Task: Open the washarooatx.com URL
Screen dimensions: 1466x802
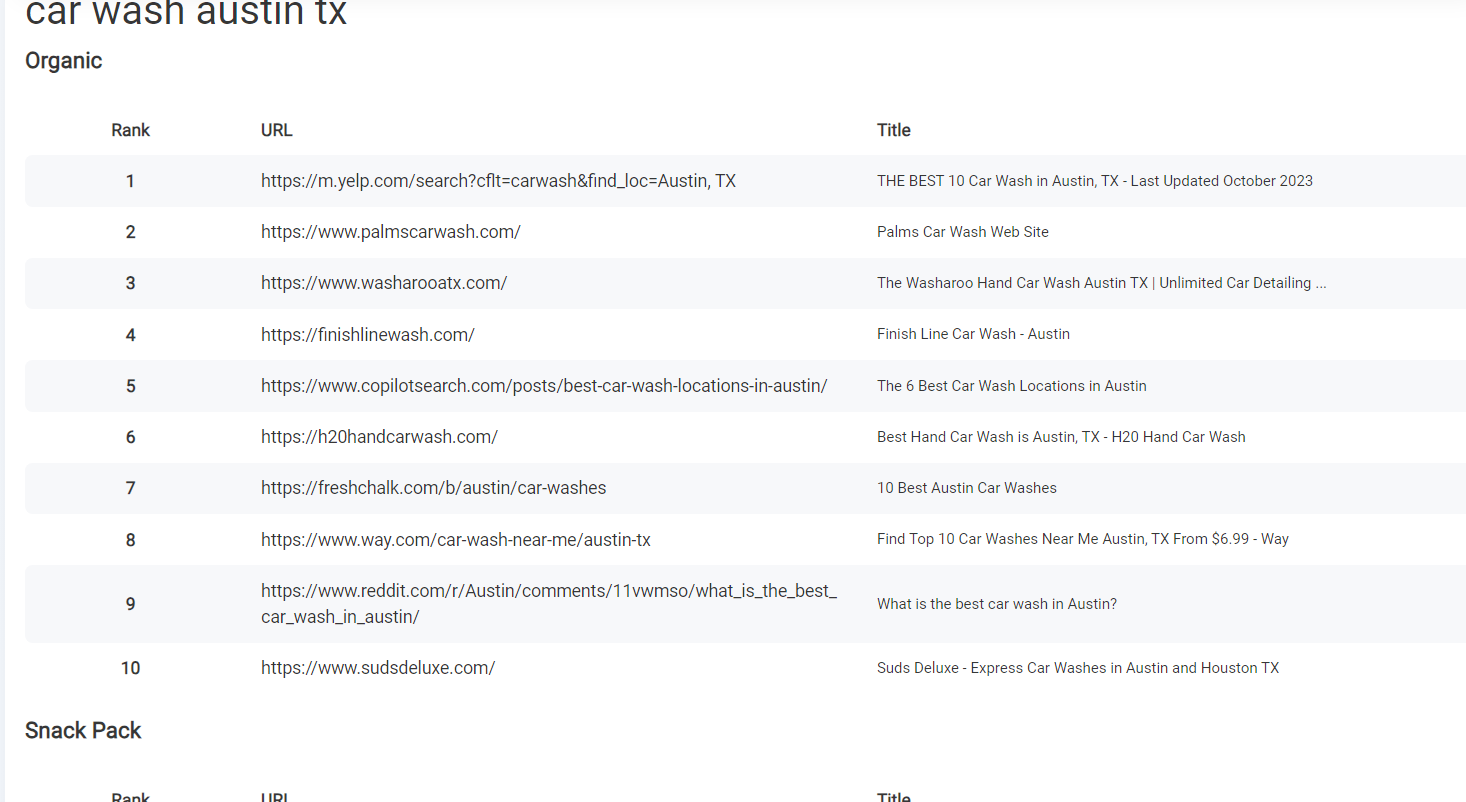Action: 384,283
